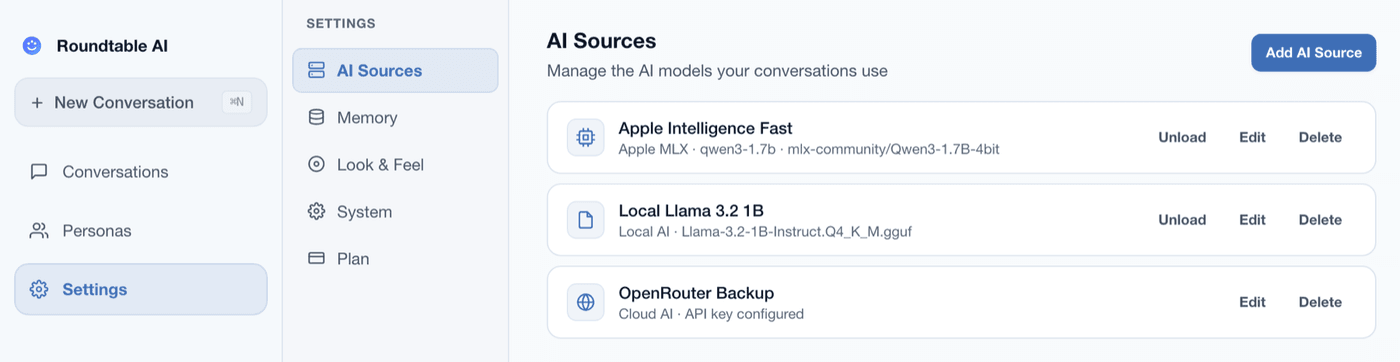The width and height of the screenshot is (1400, 362).
Task: Click the plus icon in New Conversation
Action: 37,103
